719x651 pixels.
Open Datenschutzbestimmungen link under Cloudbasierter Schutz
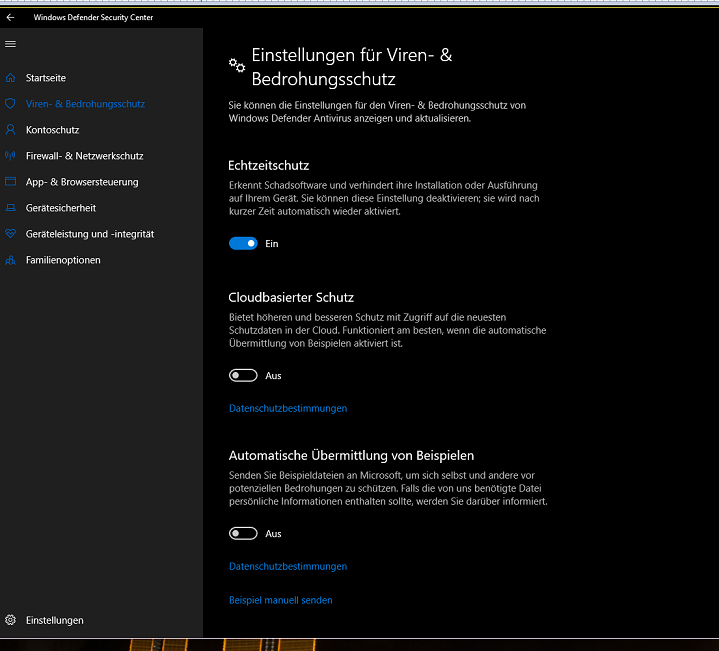point(288,408)
